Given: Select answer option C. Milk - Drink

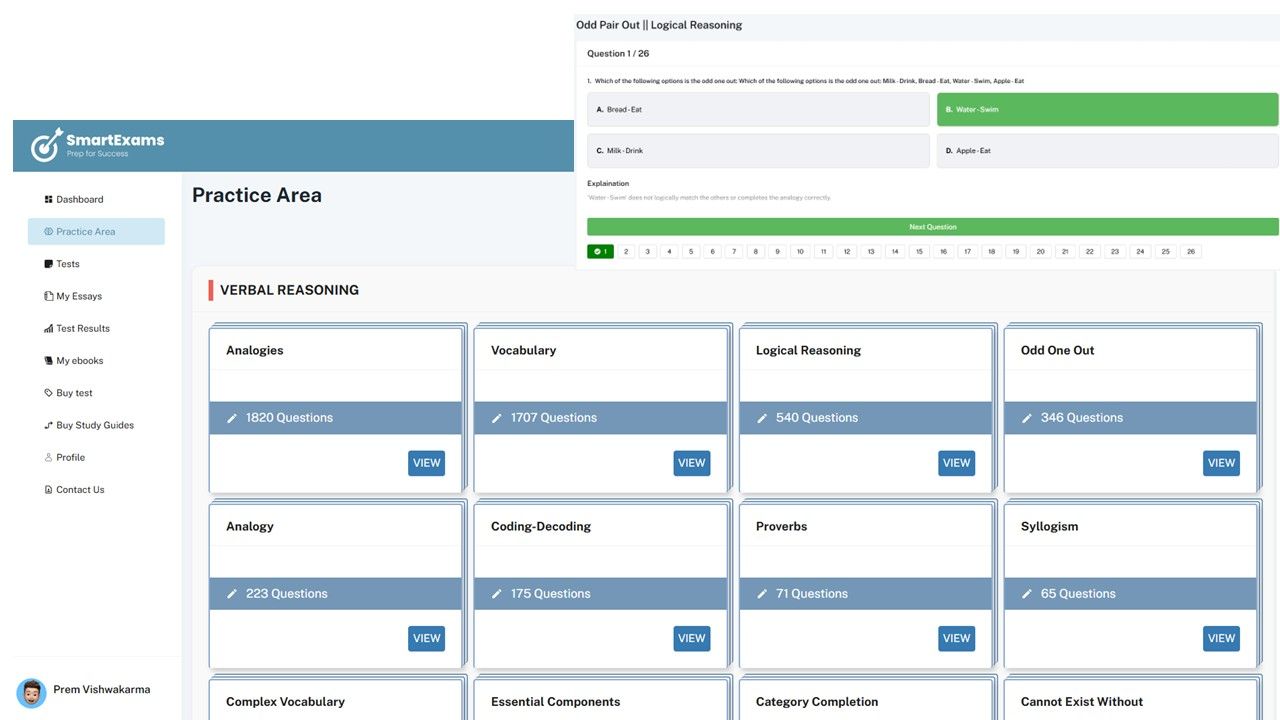Looking at the screenshot, I should point(758,151).
